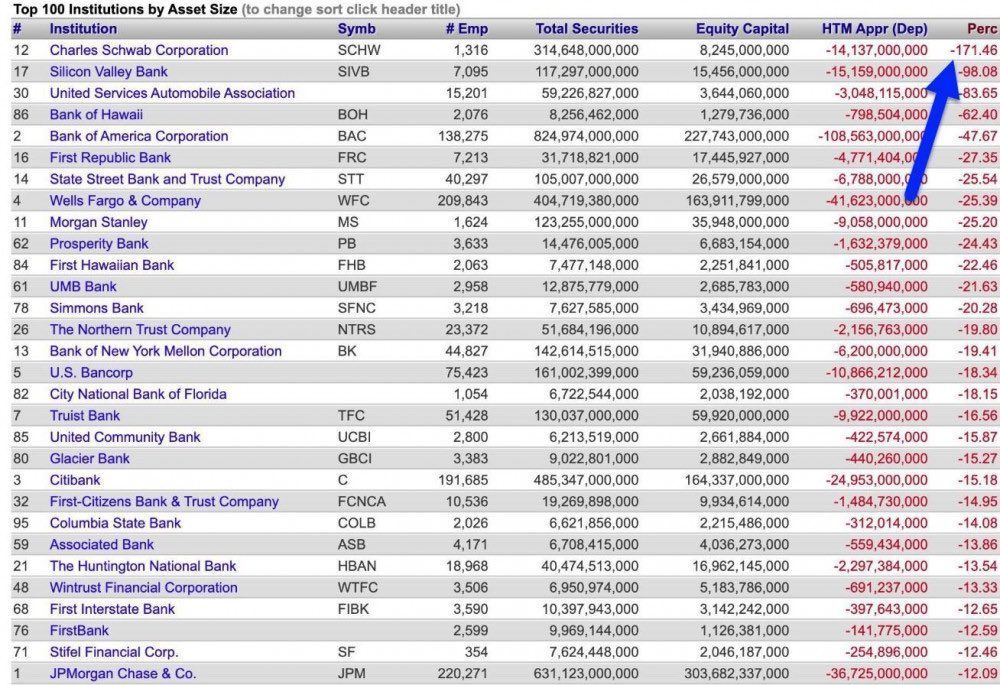
Task: Open Silicon Valley Bank link
Action: tap(109, 72)
